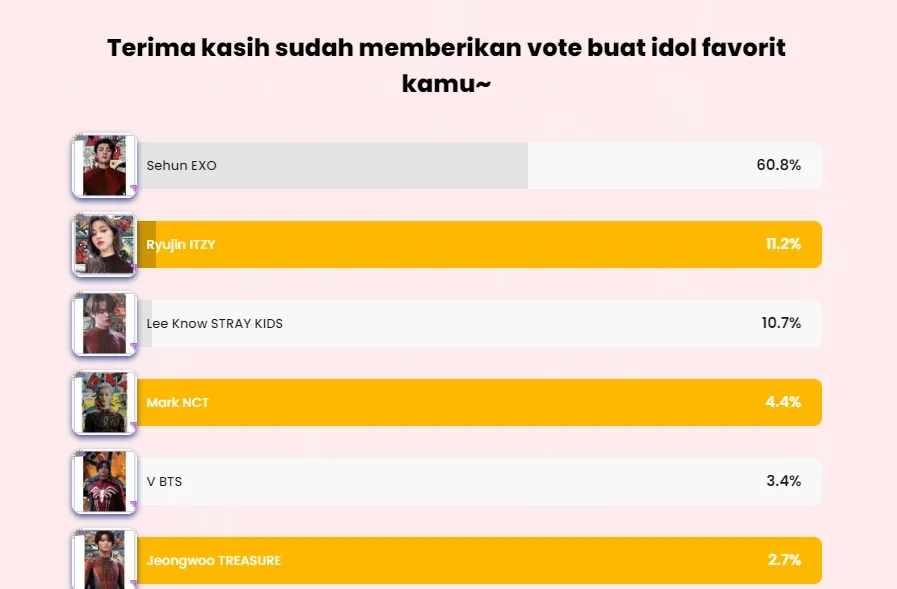
Task: Click the V BTS photo thumbnail
Action: pos(104,481)
